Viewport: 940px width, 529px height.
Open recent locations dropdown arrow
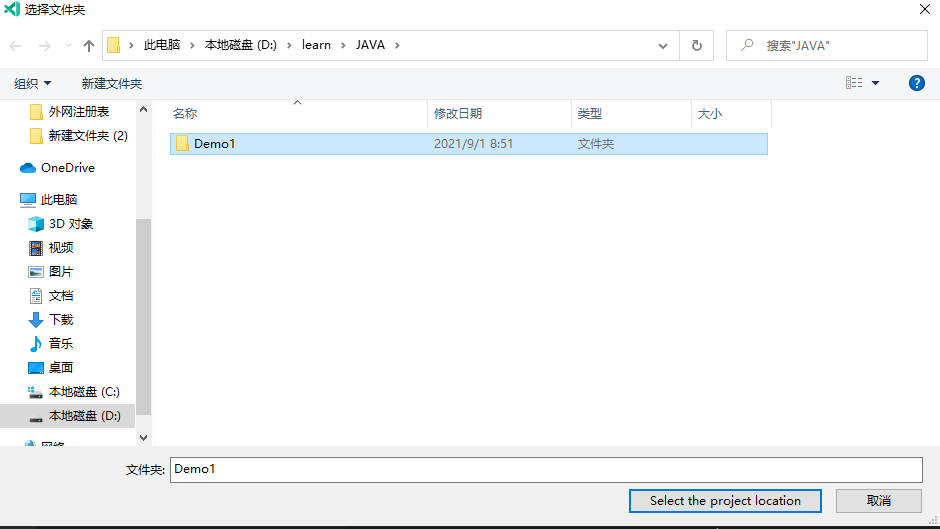tap(68, 46)
